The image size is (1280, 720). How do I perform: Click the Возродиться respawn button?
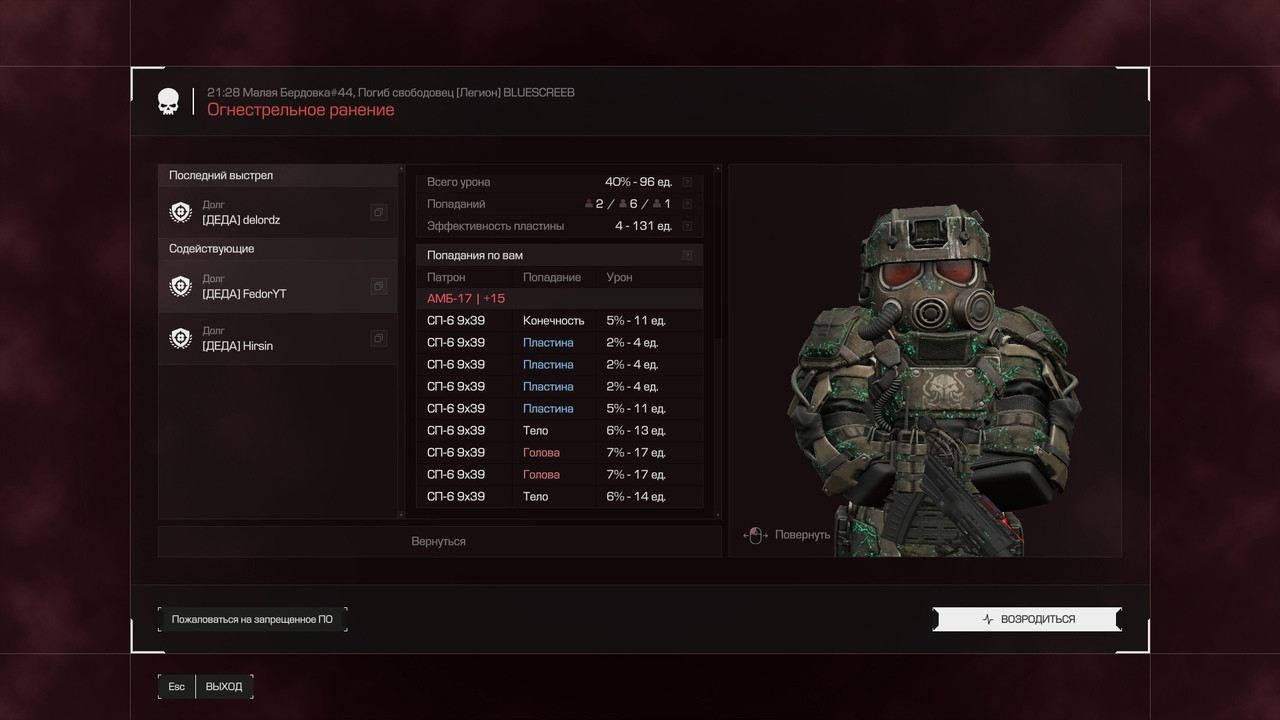(x=1027, y=619)
